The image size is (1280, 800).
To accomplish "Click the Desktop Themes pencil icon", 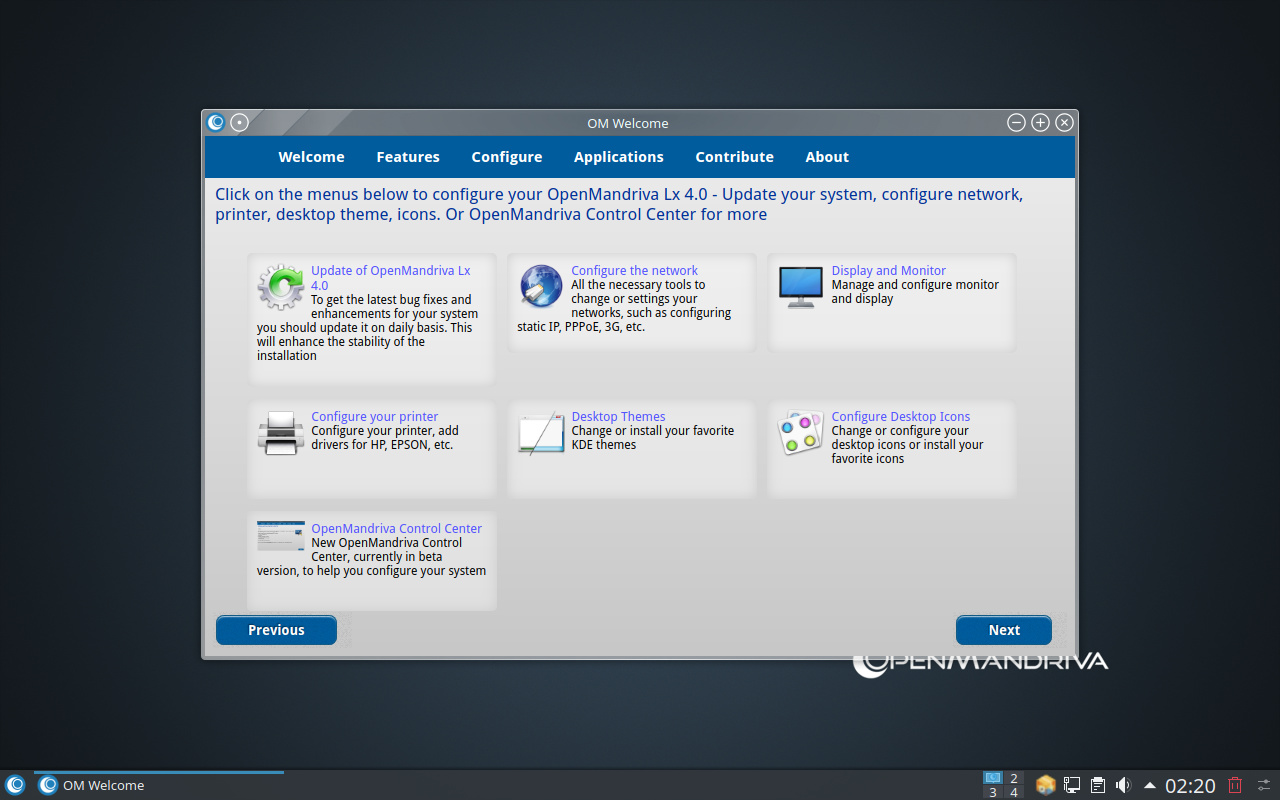I will (x=541, y=432).
